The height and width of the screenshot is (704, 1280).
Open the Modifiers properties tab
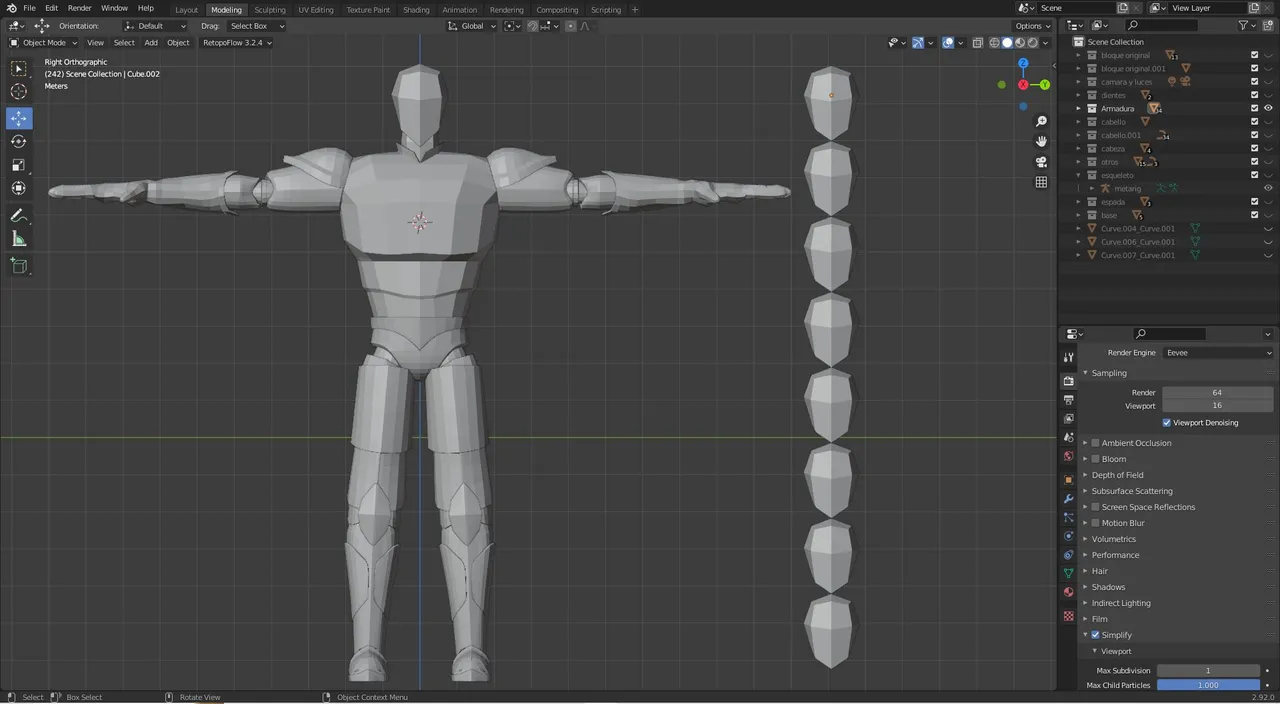(x=1068, y=499)
